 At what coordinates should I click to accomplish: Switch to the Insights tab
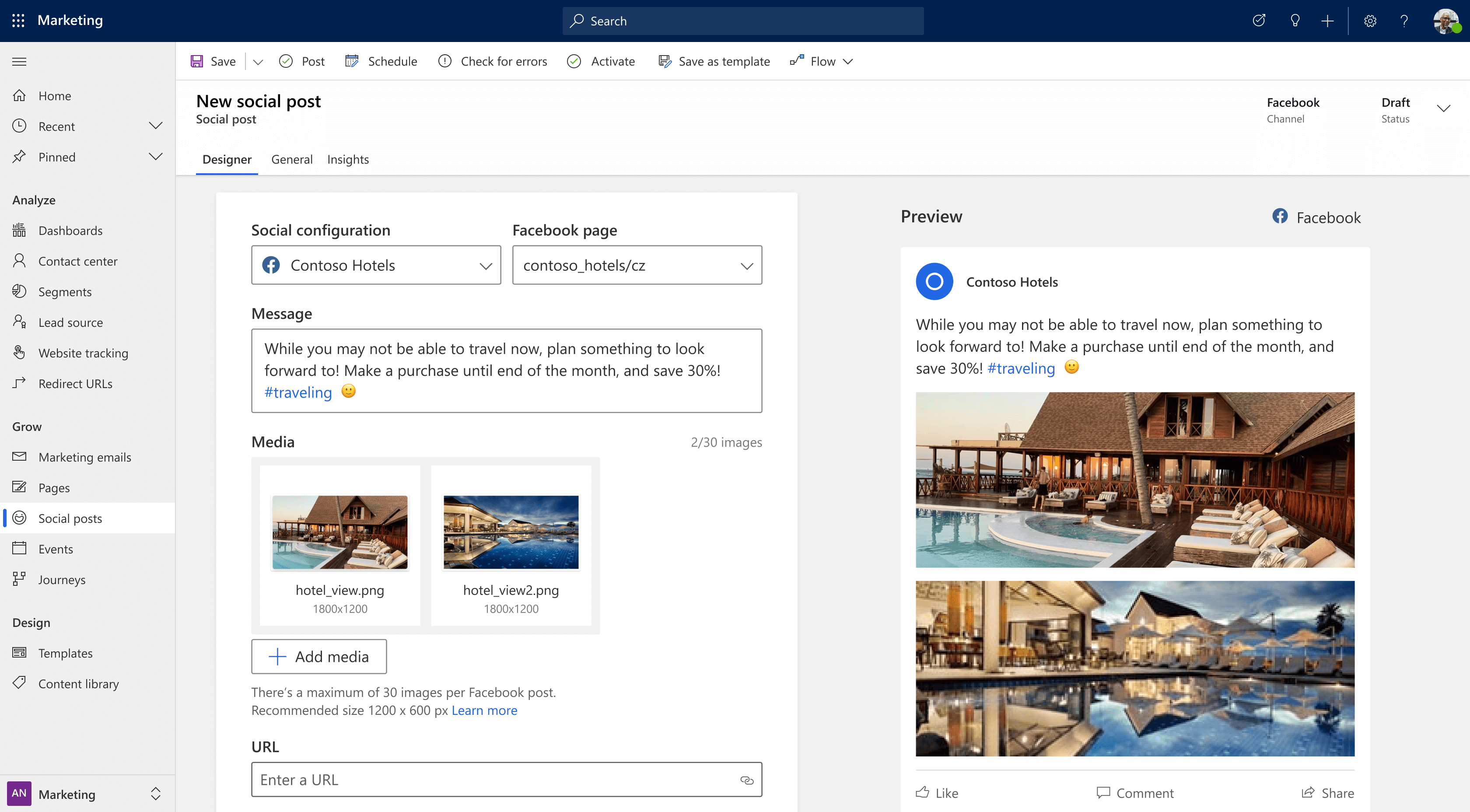[x=348, y=159]
